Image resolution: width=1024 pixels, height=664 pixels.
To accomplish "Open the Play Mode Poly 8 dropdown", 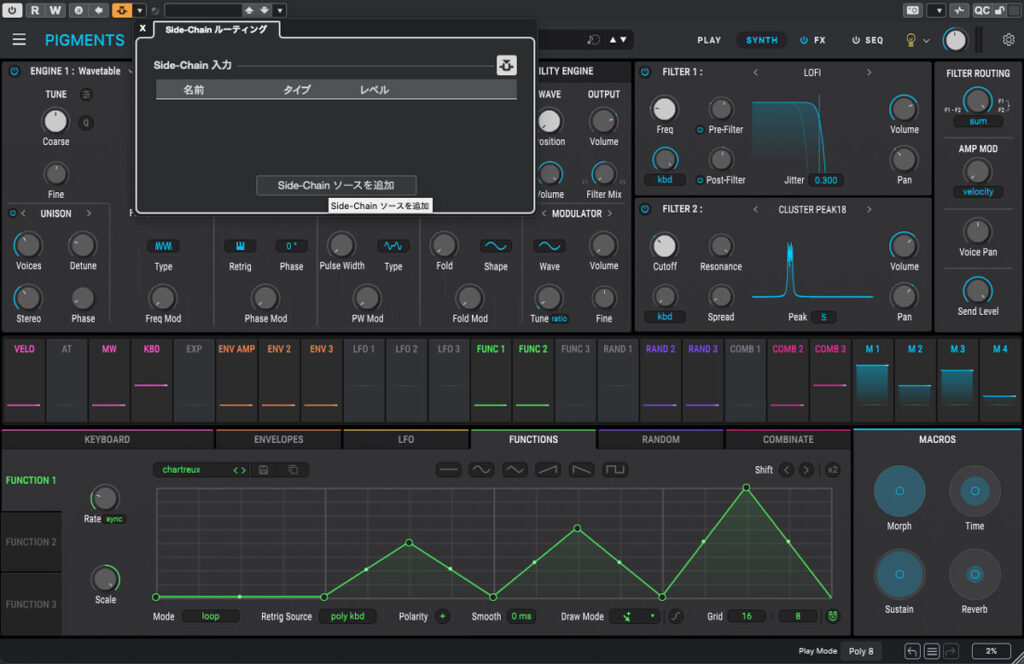I will click(861, 651).
